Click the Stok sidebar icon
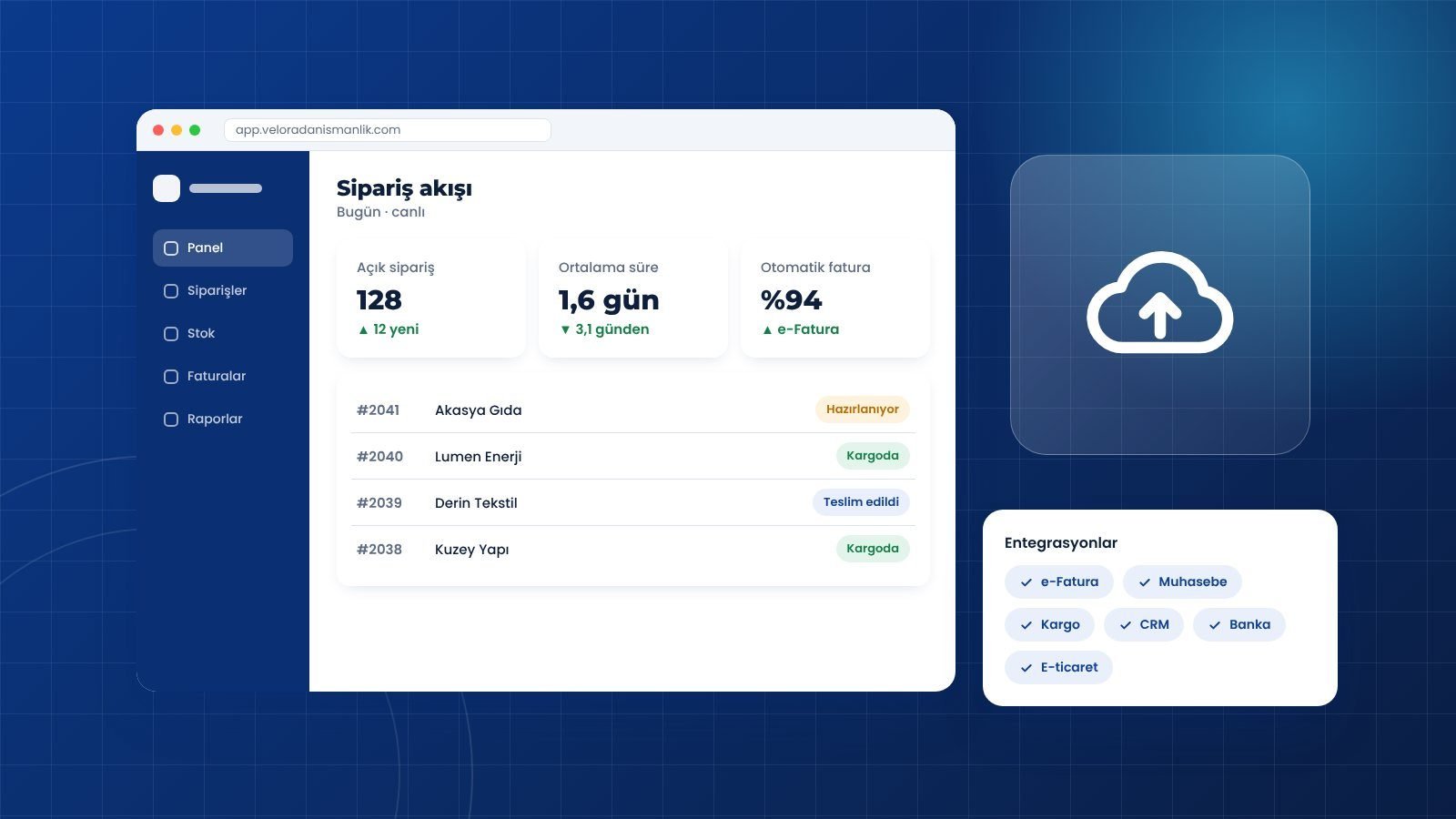Viewport: 1456px width, 819px height. [x=170, y=334]
